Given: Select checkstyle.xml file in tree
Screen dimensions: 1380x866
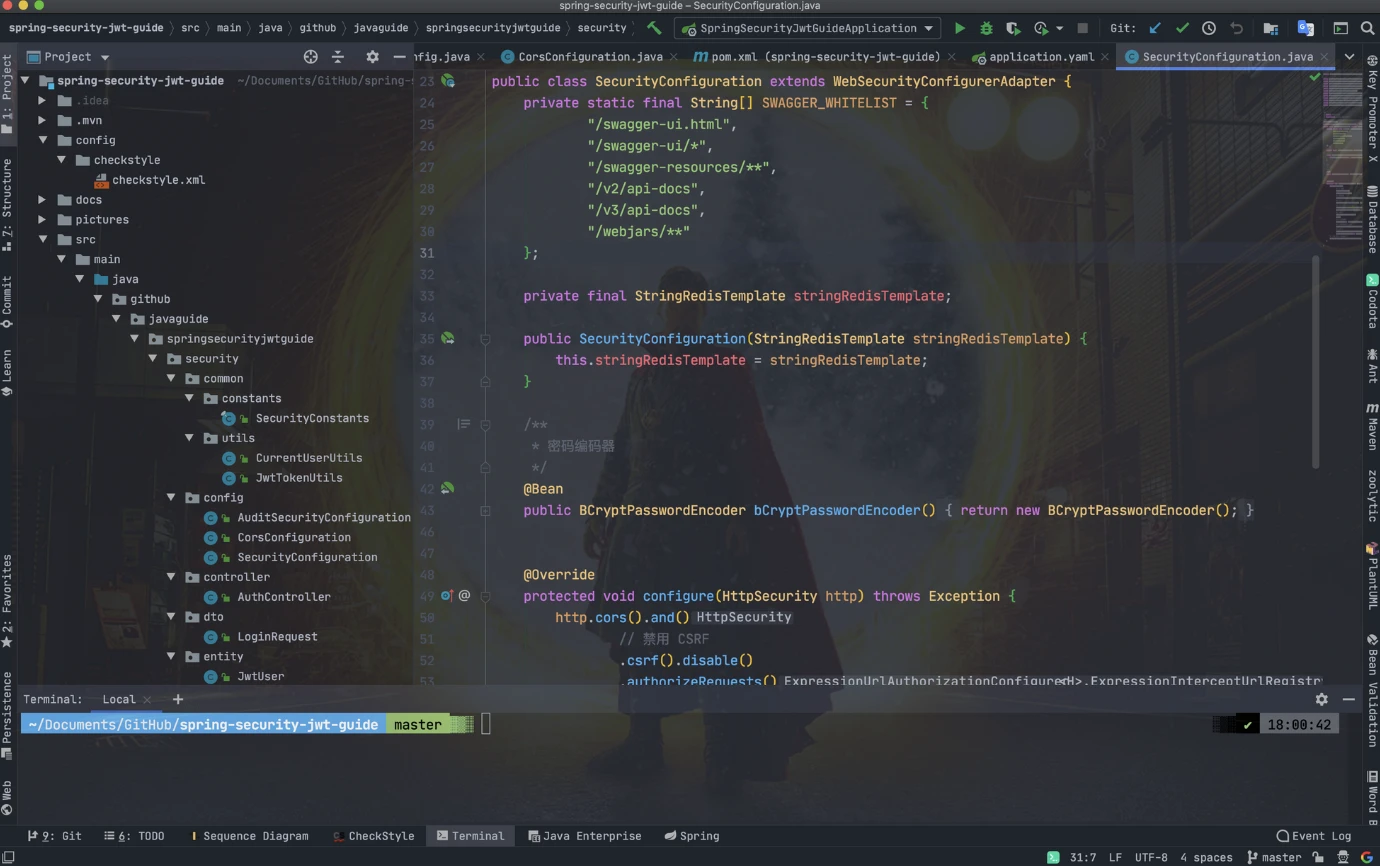Looking at the screenshot, I should click(158, 180).
